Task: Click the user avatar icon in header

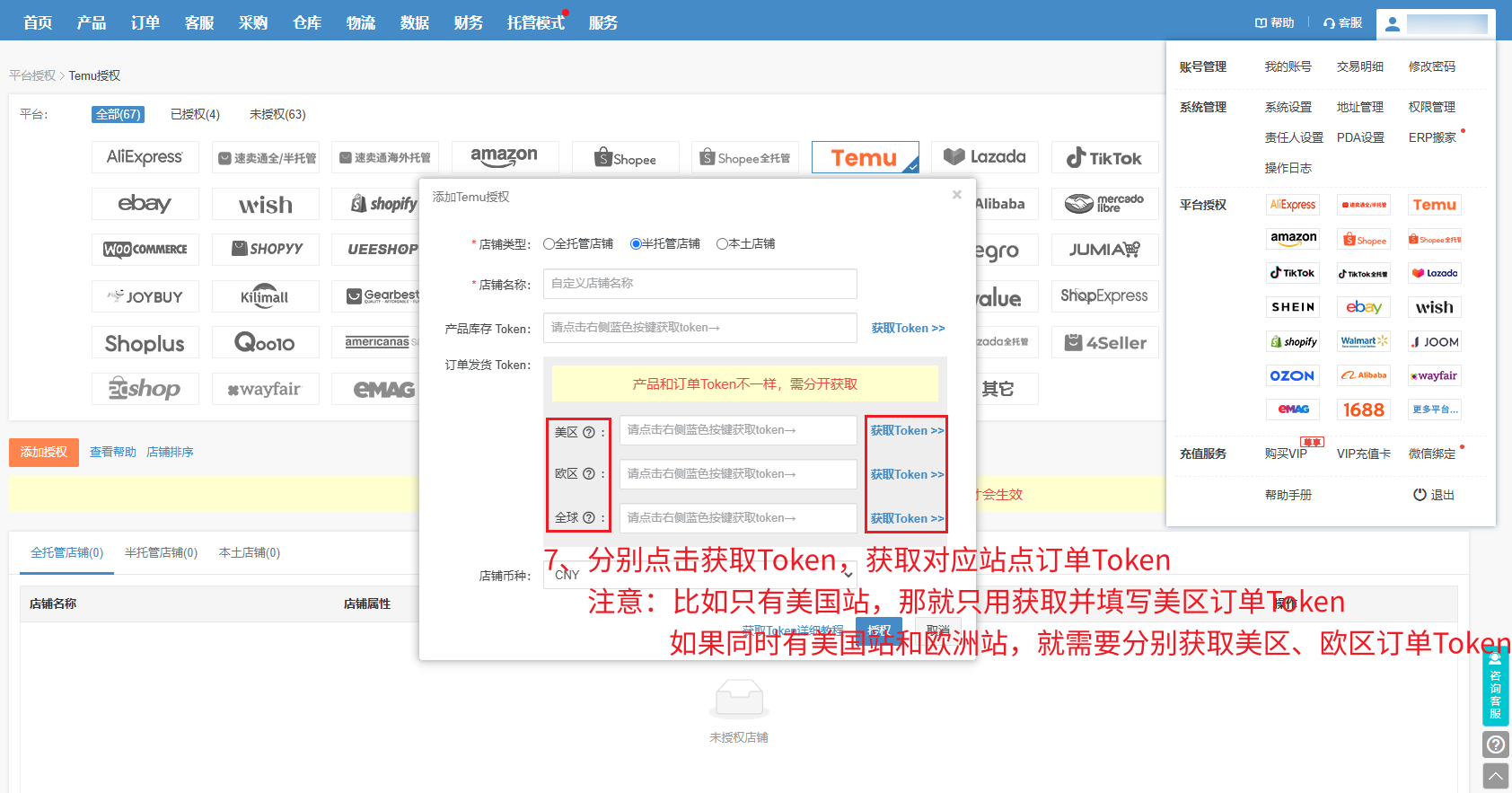Action: (x=1393, y=24)
